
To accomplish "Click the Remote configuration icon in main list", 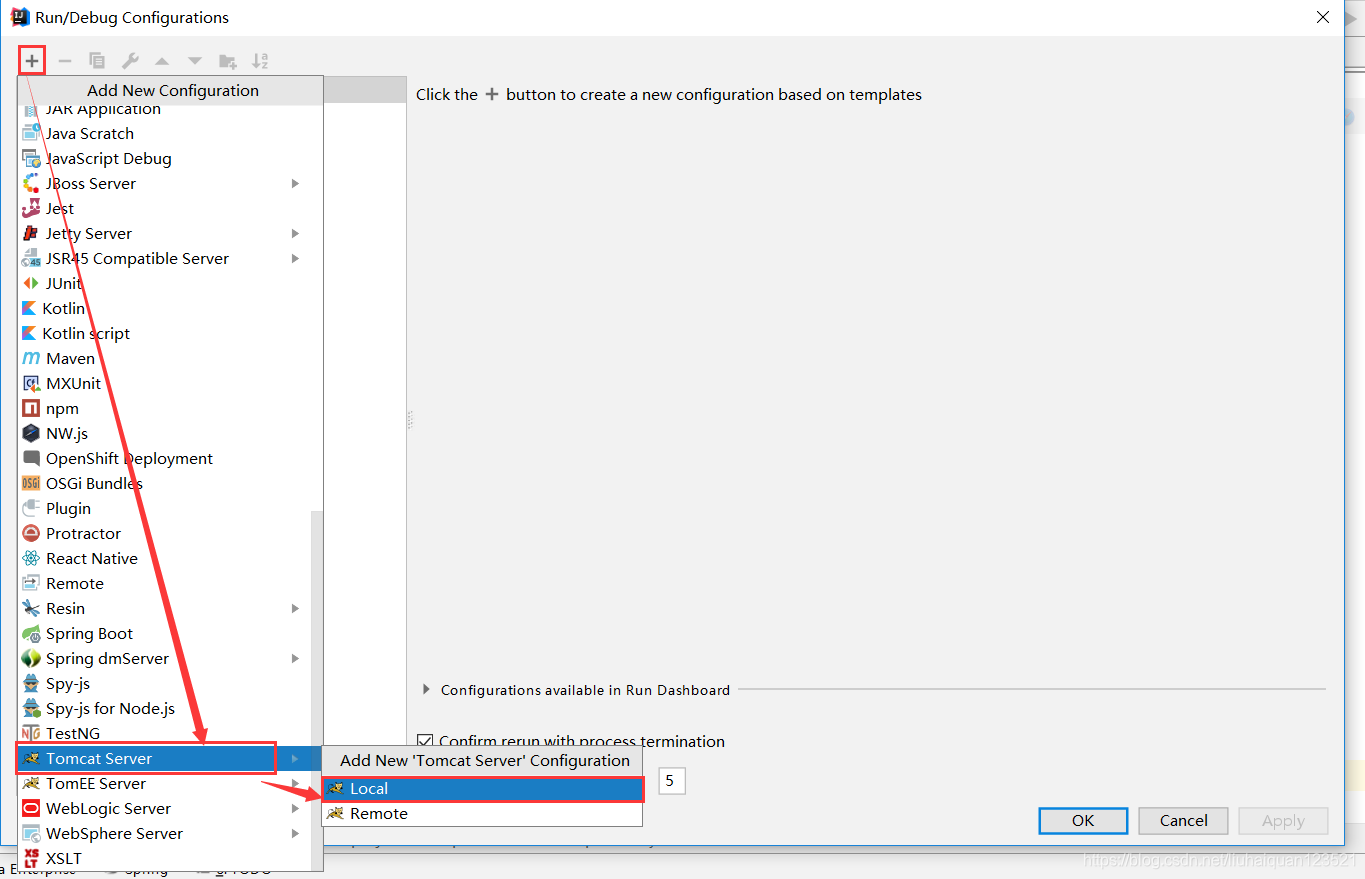I will [31, 583].
